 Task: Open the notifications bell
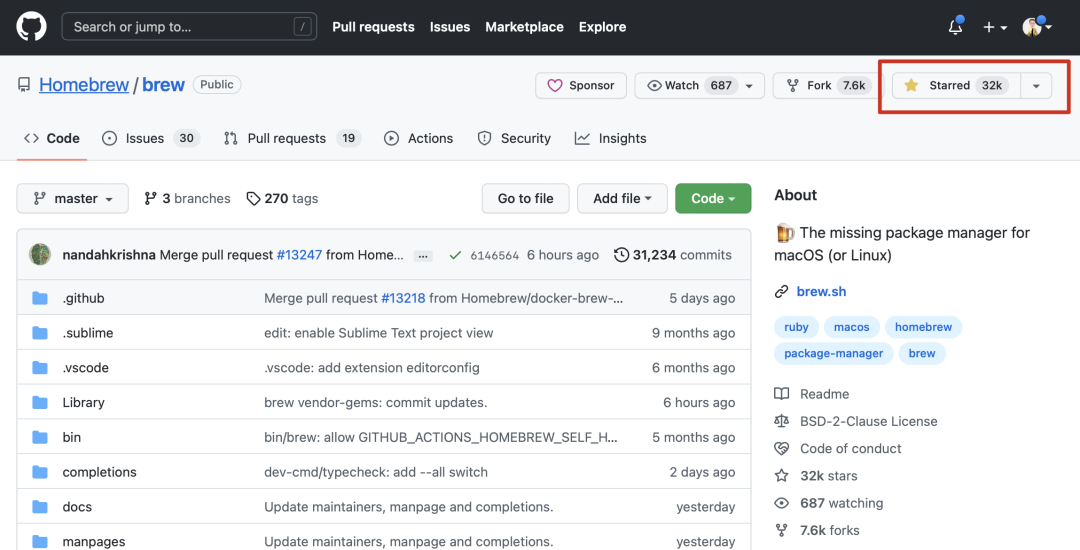[955, 27]
